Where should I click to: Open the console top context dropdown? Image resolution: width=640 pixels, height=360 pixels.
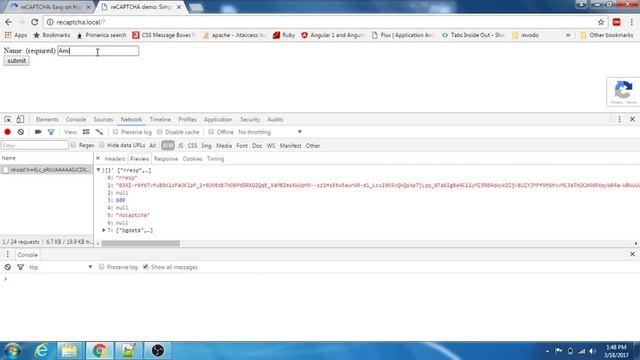point(60,267)
